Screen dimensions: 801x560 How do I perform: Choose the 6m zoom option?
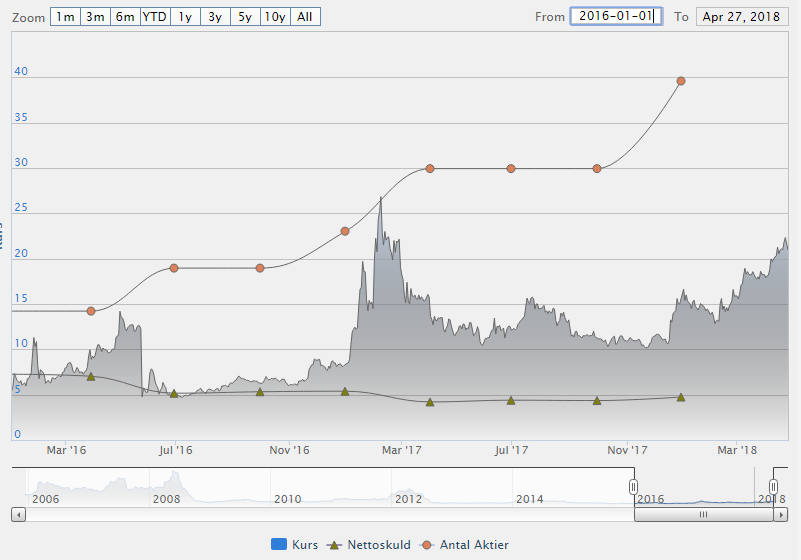coord(125,17)
